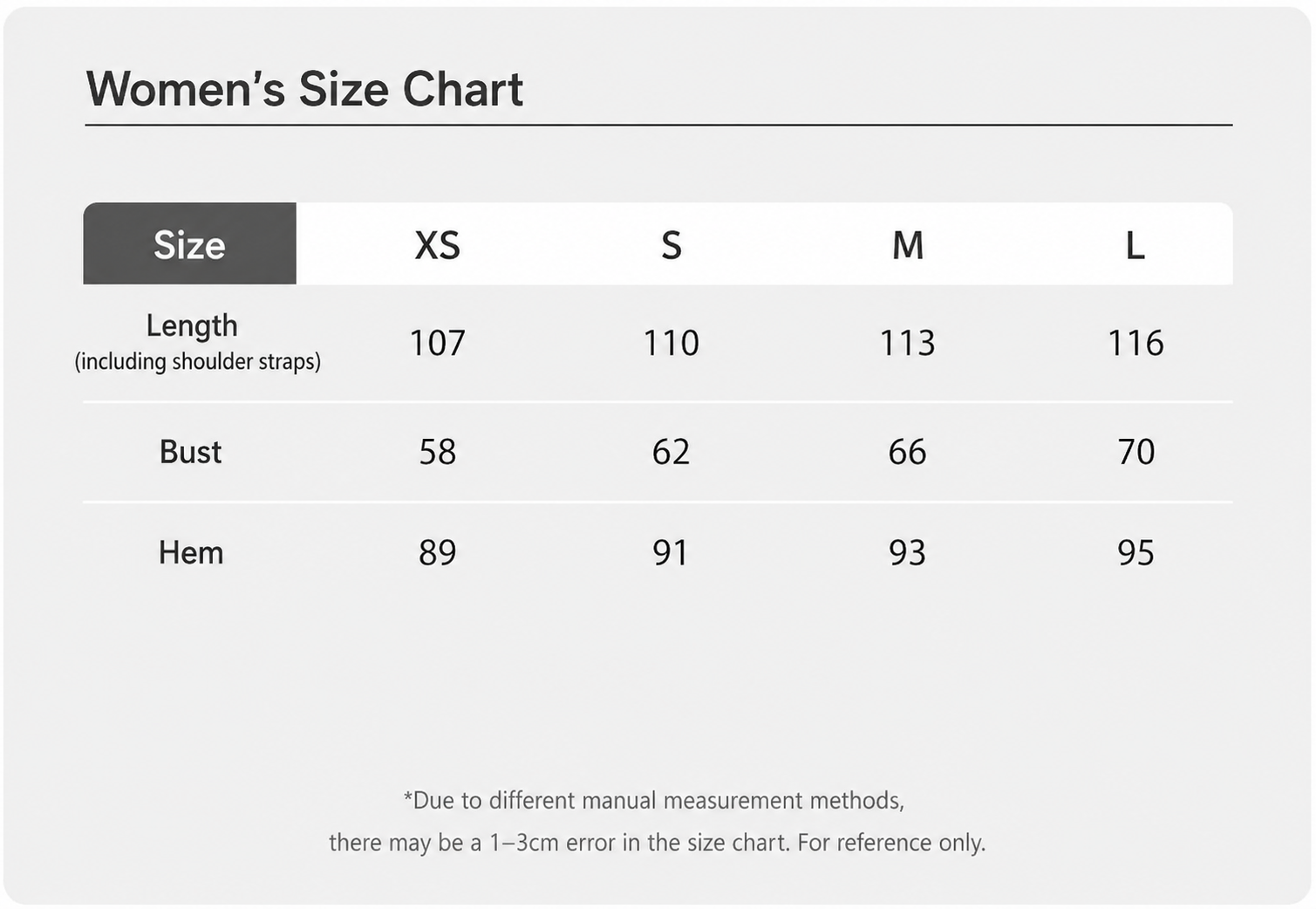Click the XS bust value 58

437,452
